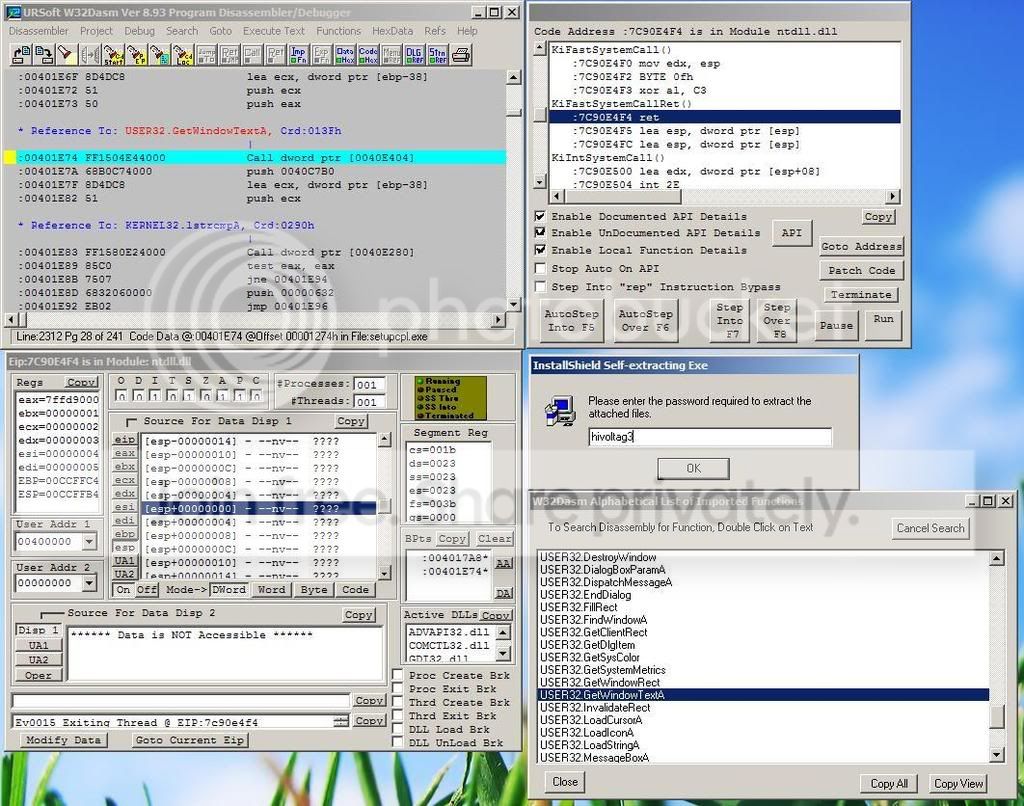
Task: Click the Exp Fn exported functions icon
Action: pyautogui.click(x=321, y=55)
